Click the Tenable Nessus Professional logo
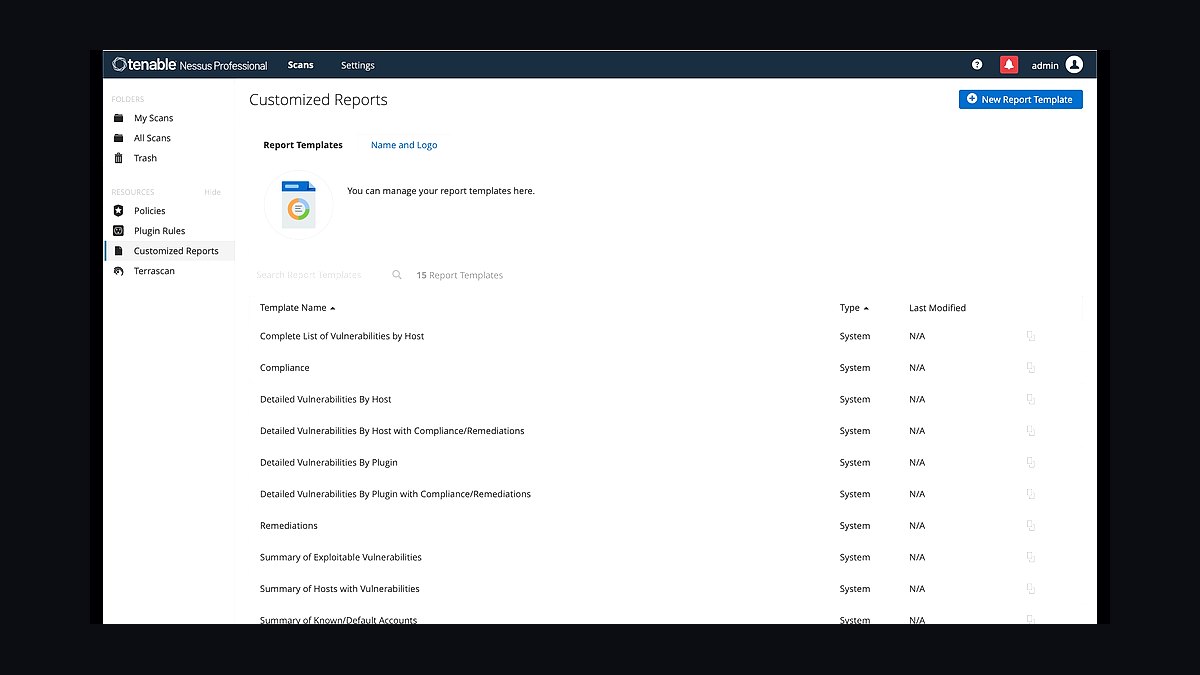Viewport: 1200px width, 675px height. point(190,65)
